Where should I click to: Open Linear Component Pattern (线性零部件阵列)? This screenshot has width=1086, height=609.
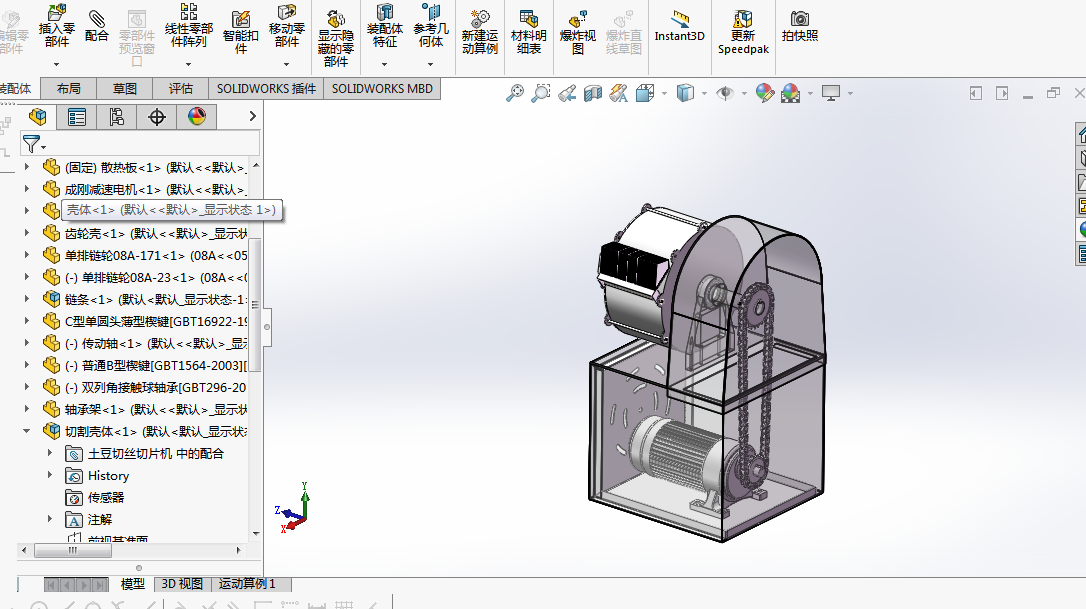188,26
